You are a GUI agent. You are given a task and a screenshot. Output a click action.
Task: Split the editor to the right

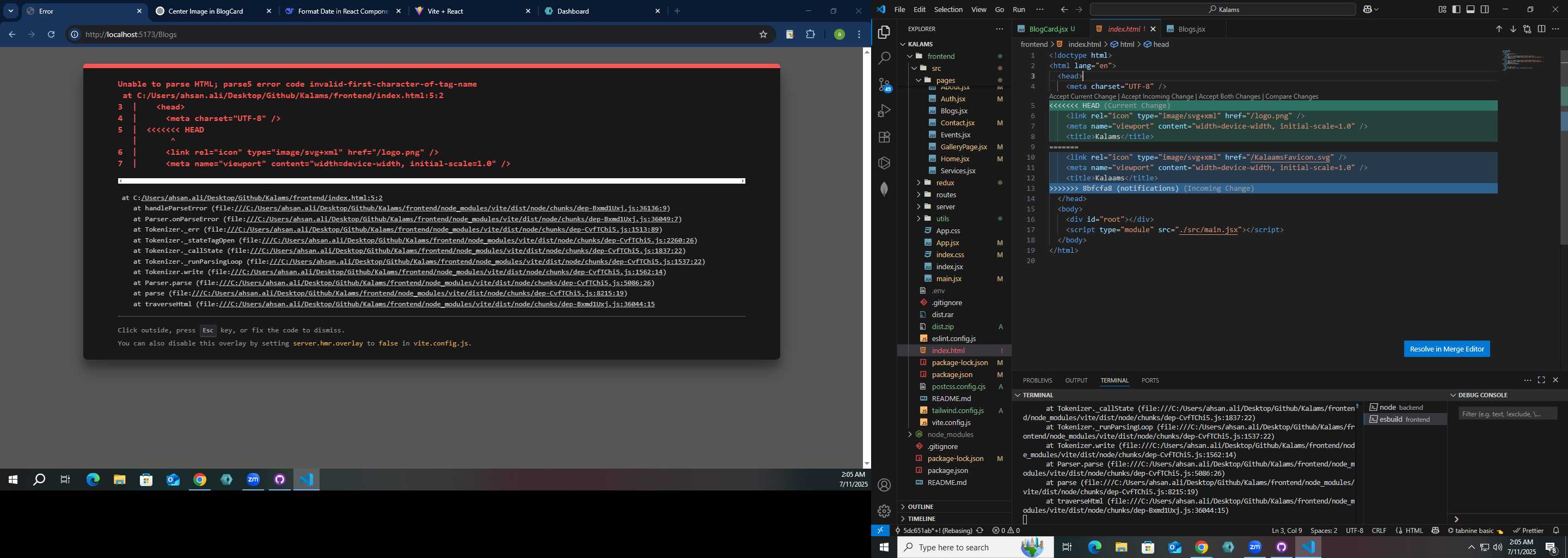[1542, 29]
